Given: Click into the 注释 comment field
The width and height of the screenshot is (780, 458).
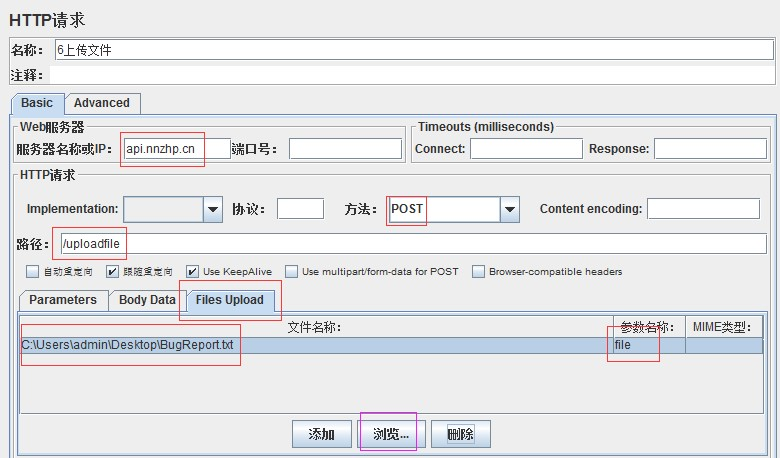Looking at the screenshot, I should [x=412, y=75].
